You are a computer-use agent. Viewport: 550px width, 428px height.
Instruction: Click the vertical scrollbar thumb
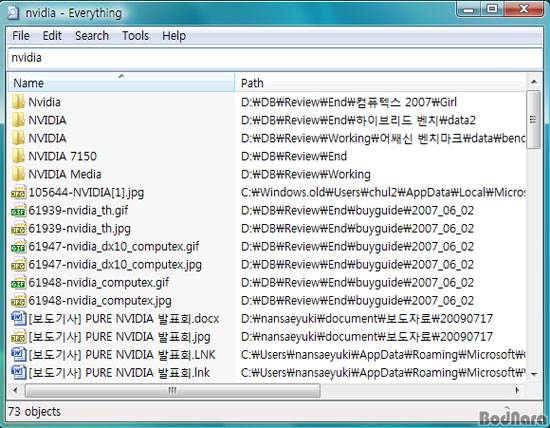(x=534, y=119)
